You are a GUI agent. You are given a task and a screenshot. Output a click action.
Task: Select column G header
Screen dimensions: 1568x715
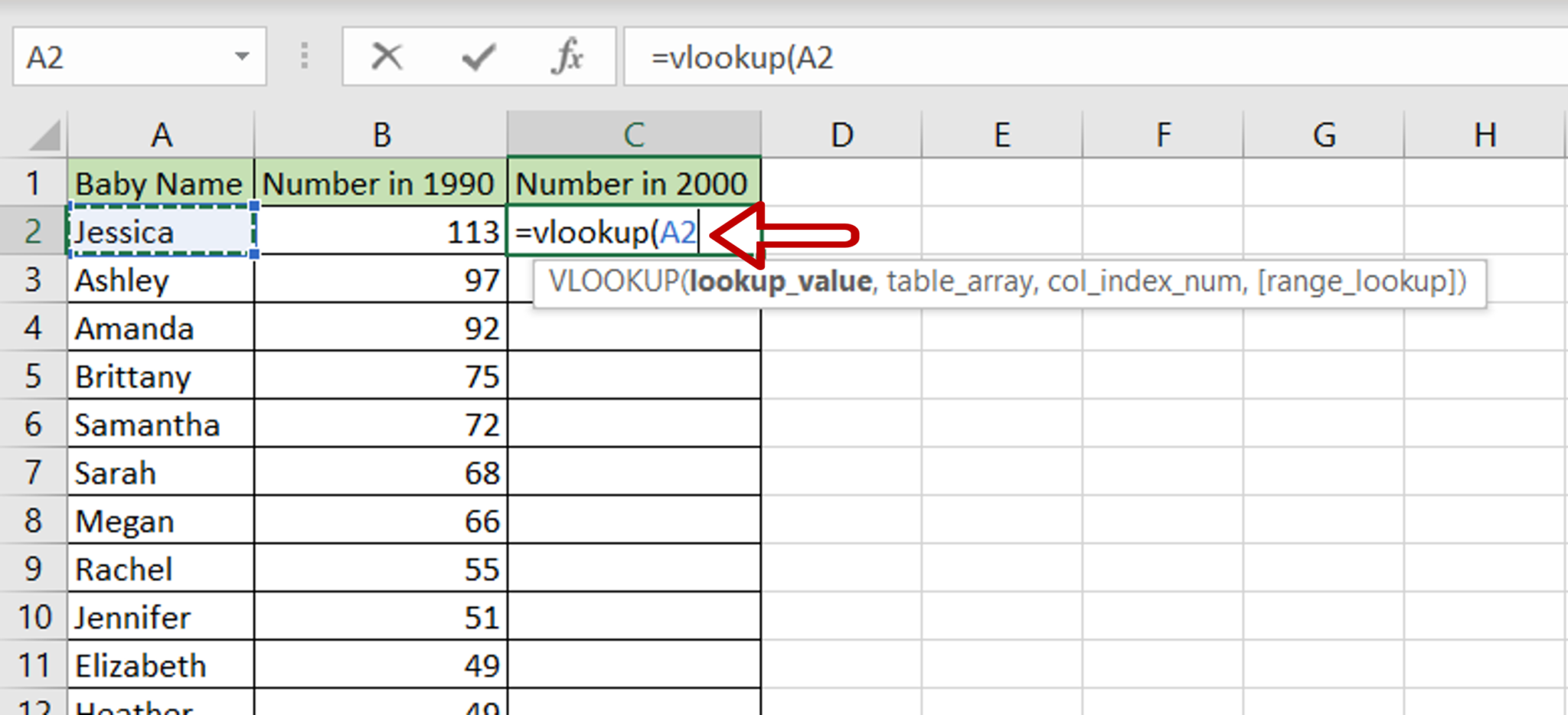coord(1323,135)
